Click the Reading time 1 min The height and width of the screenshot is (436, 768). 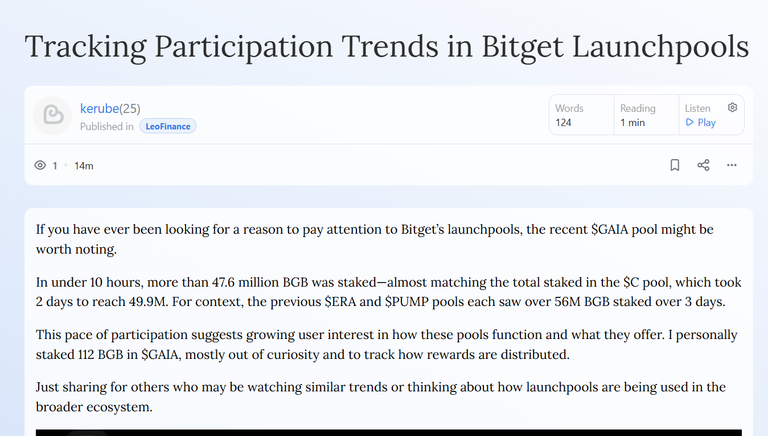[632, 122]
